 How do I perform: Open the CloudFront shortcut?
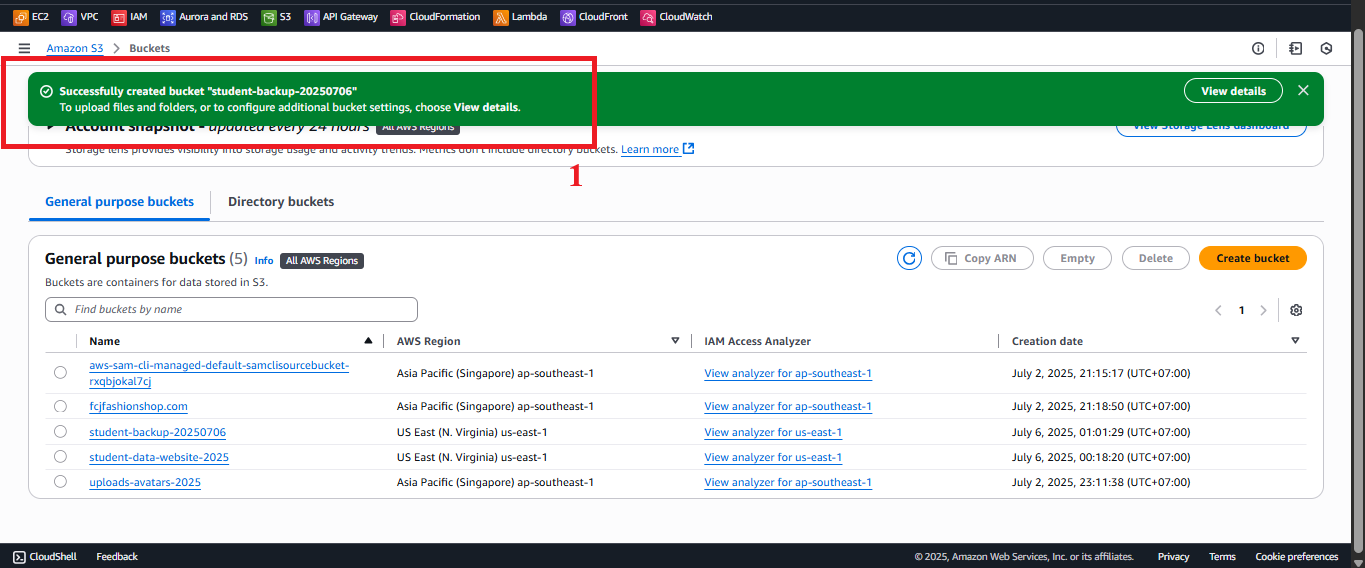click(x=594, y=17)
